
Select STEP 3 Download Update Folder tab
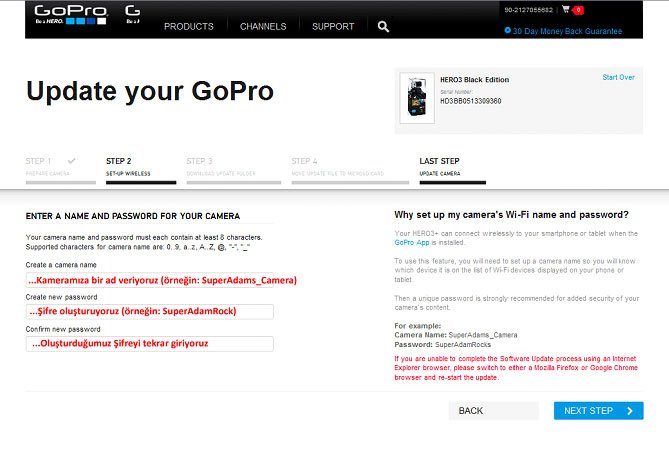pyautogui.click(x=234, y=170)
